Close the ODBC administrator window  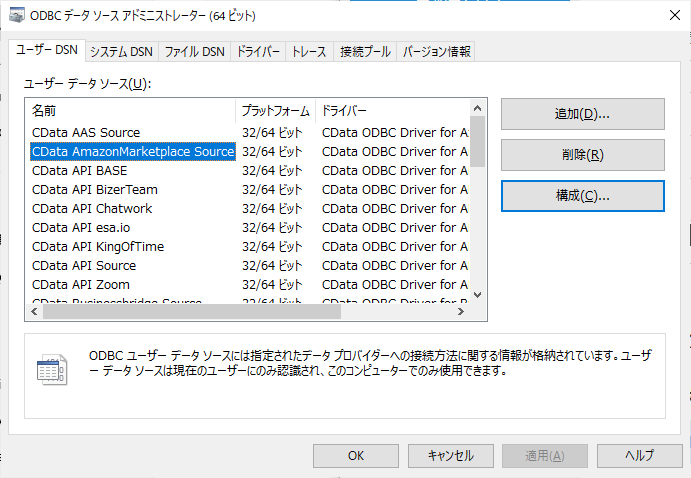point(674,15)
